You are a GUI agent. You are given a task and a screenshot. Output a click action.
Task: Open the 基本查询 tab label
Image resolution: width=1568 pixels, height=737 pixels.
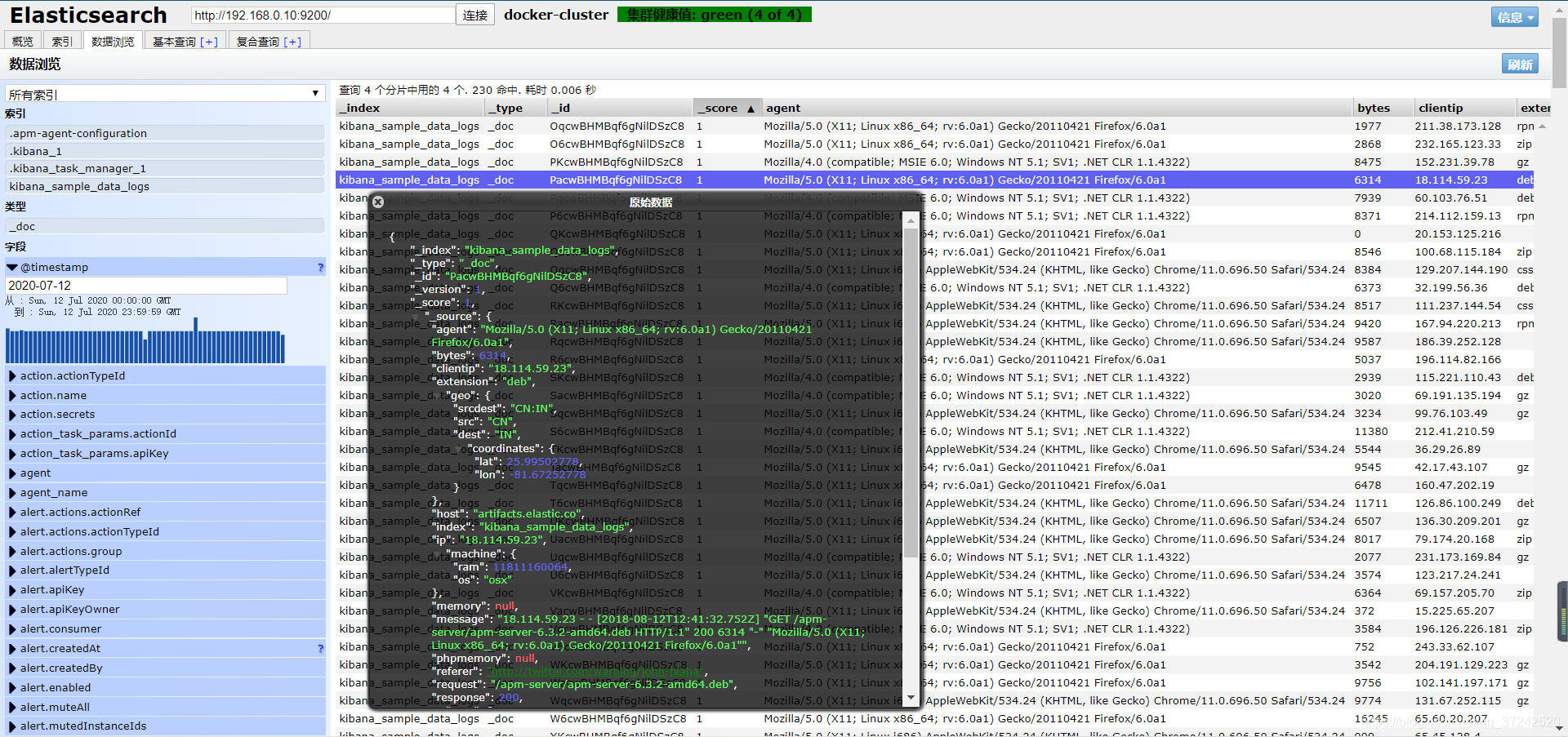[x=175, y=42]
